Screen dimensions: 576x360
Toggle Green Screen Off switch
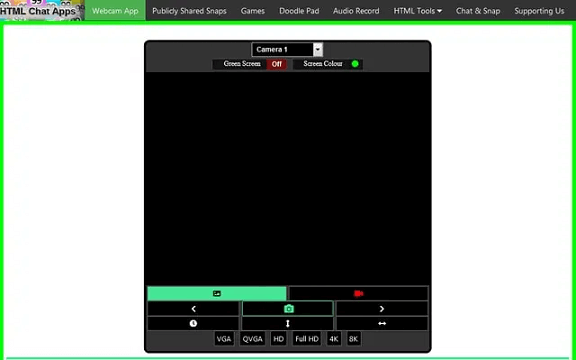[277, 64]
